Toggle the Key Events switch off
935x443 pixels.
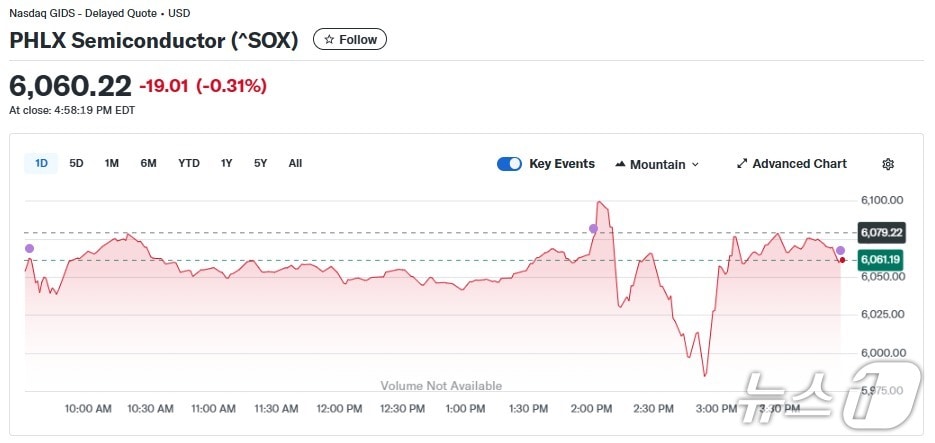(x=509, y=164)
